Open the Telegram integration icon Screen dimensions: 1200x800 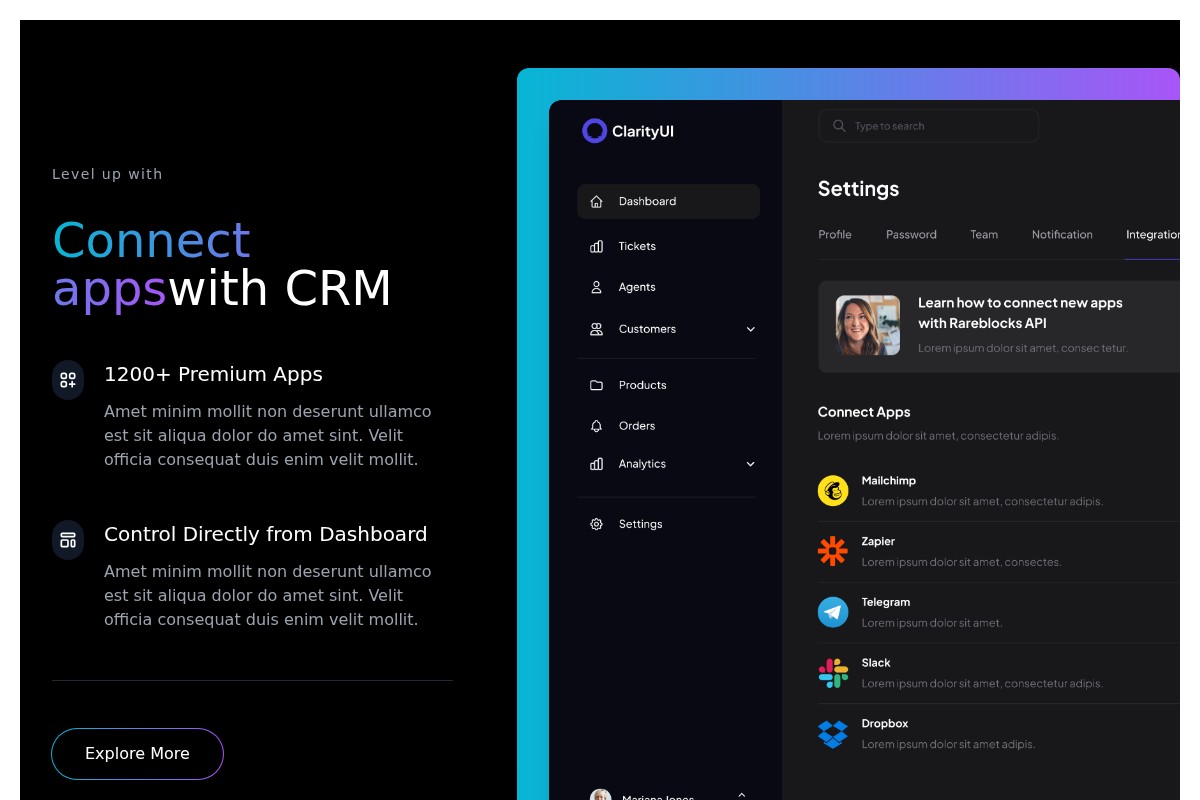pos(833,611)
